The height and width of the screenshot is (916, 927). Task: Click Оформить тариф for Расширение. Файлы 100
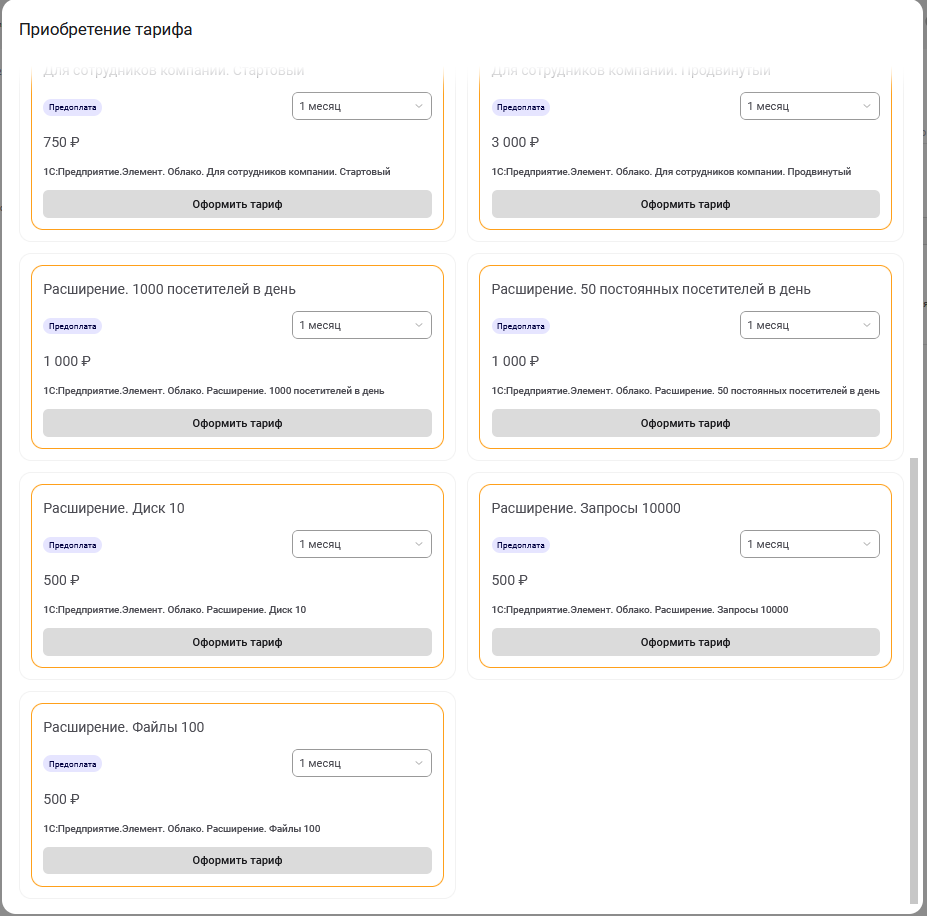237,860
